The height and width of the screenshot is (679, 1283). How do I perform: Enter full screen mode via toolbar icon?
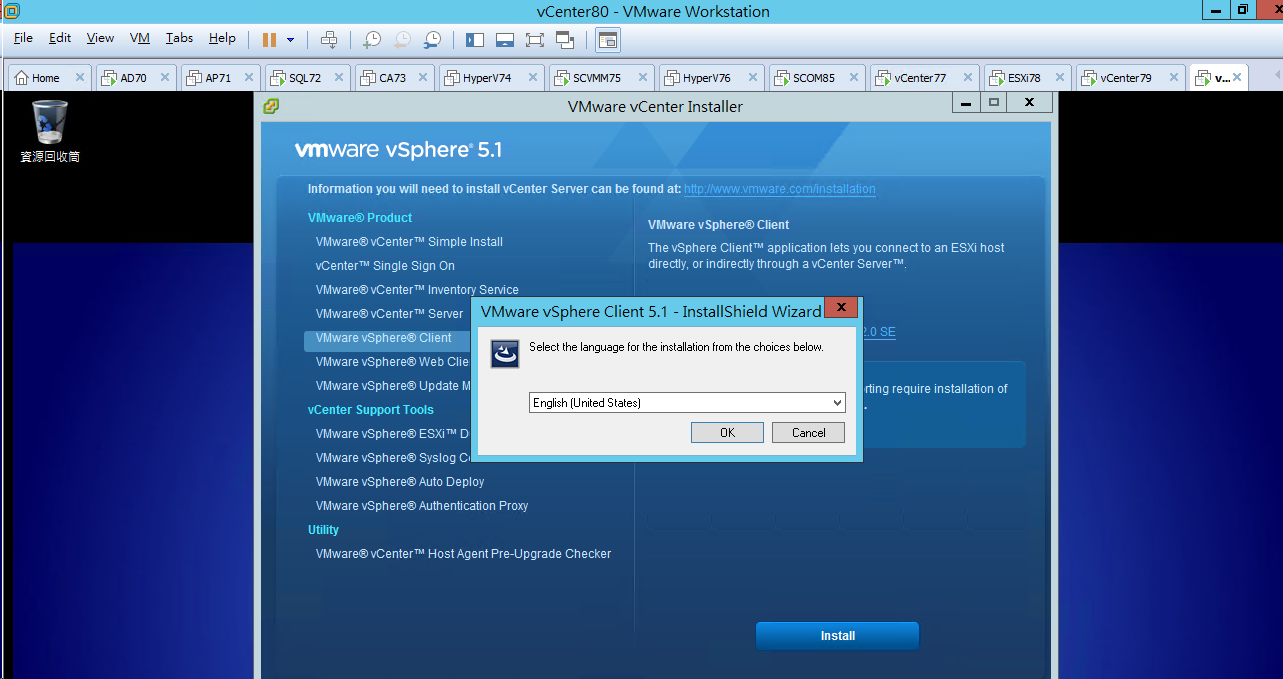pos(535,40)
